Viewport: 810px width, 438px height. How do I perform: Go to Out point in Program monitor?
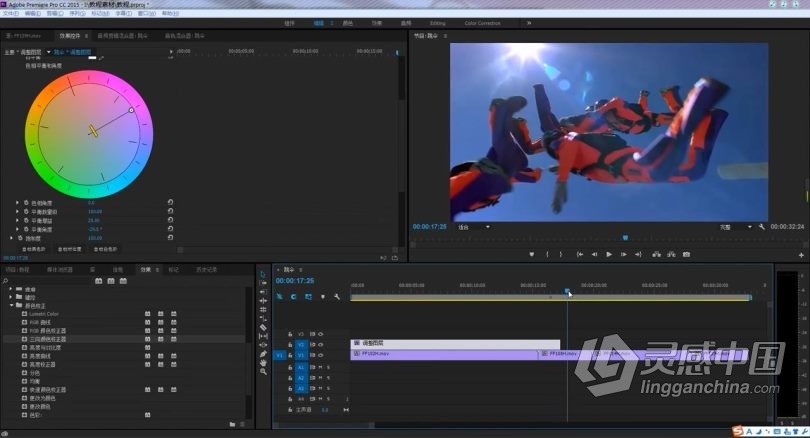tap(638, 254)
